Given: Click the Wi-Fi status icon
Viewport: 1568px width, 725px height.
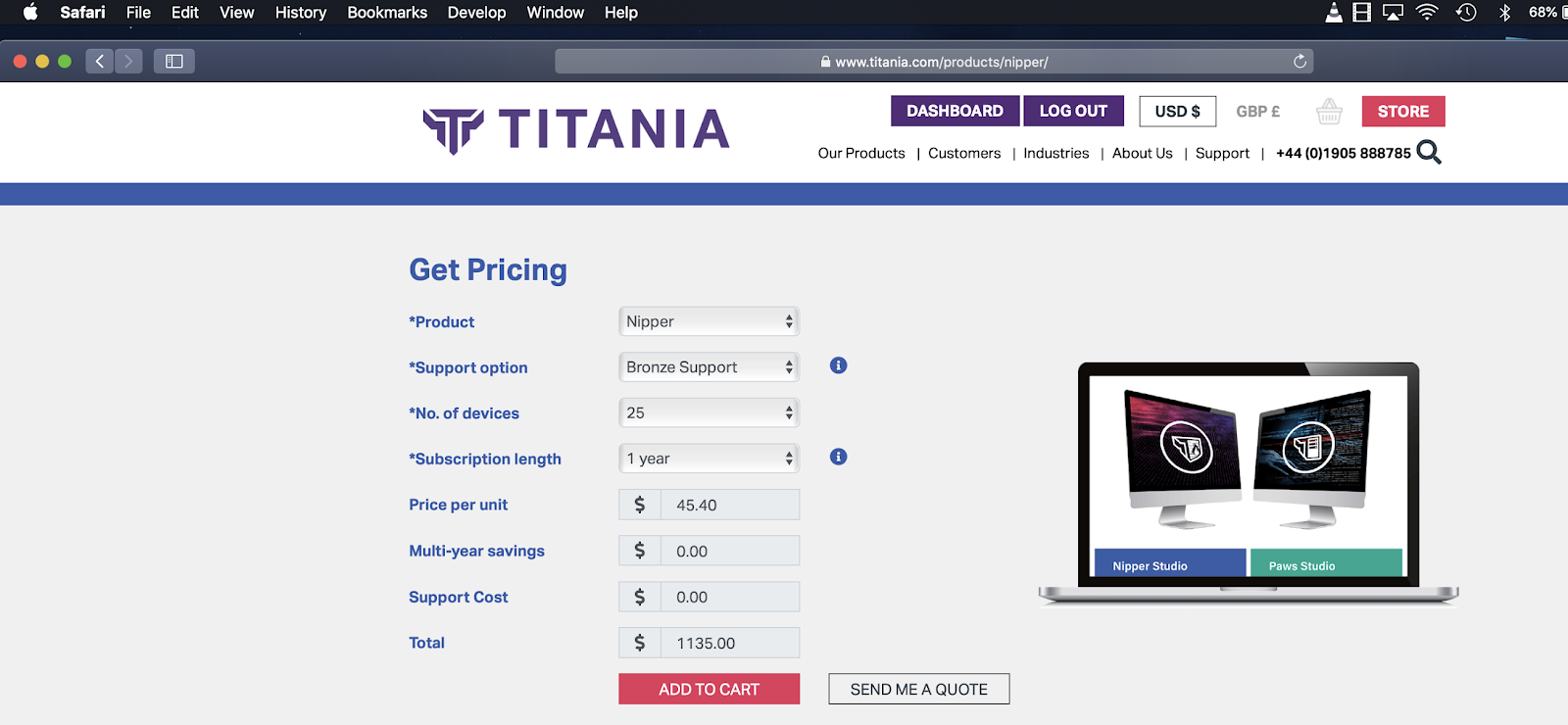Looking at the screenshot, I should (x=1427, y=13).
